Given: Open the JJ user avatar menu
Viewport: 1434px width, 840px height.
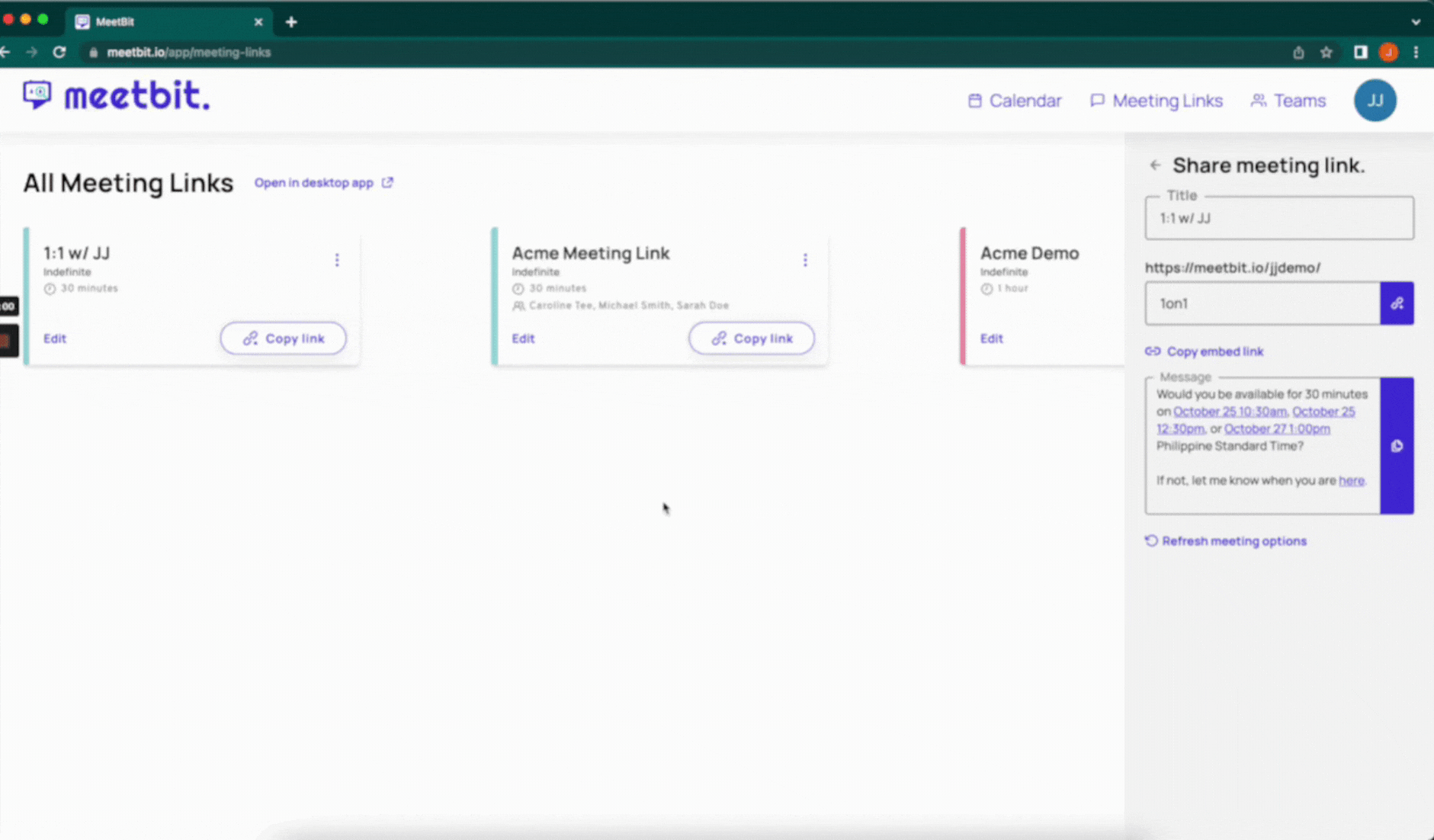Looking at the screenshot, I should pyautogui.click(x=1375, y=101).
